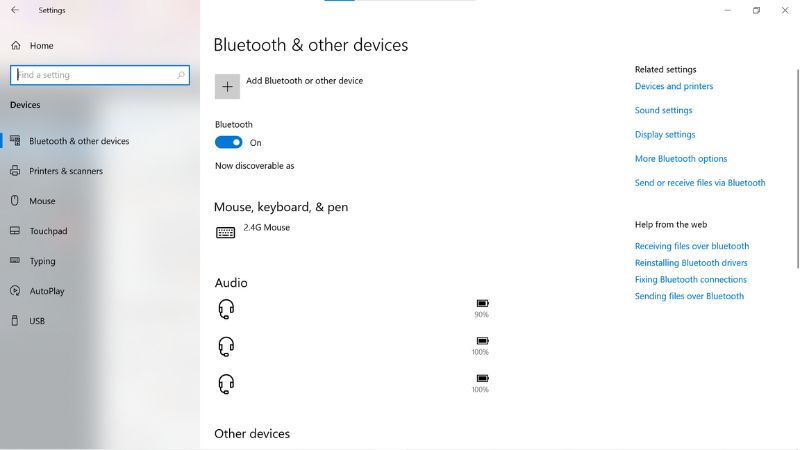
Task: Click Add Bluetooth or other device label
Action: 305,81
